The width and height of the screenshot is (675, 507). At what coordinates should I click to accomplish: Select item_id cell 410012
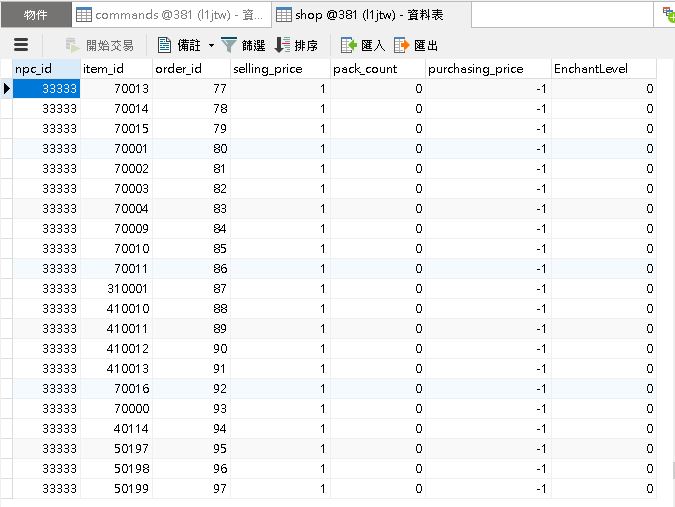click(x=116, y=349)
